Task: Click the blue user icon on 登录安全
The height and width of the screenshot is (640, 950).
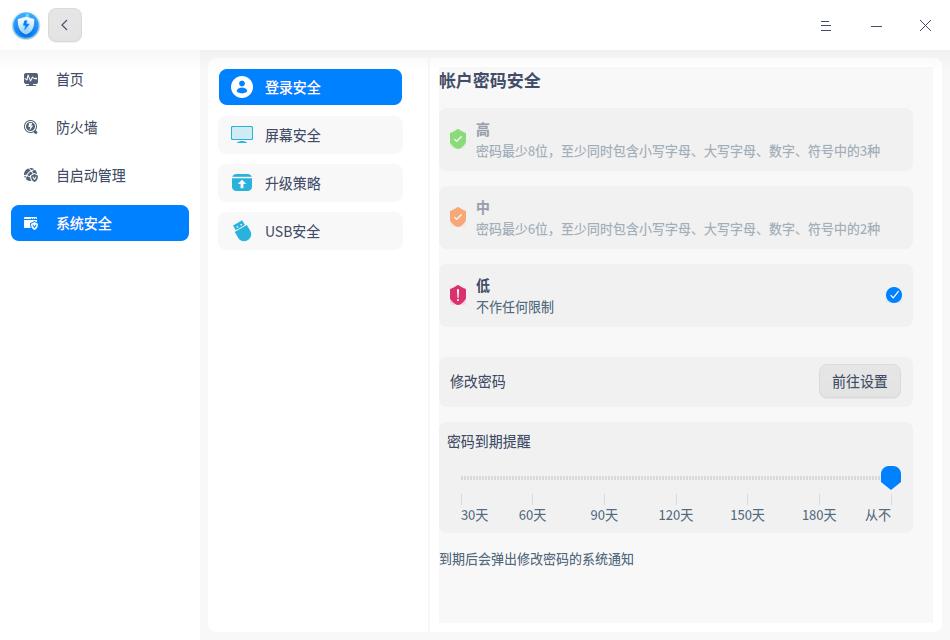Action: point(242,87)
